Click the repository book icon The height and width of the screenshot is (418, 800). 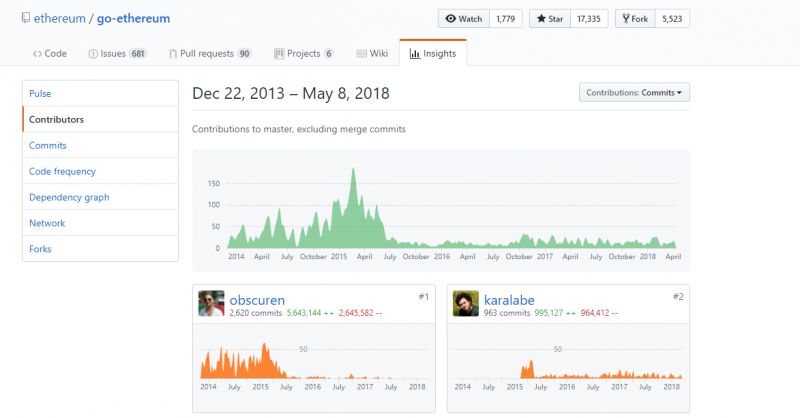click(26, 18)
